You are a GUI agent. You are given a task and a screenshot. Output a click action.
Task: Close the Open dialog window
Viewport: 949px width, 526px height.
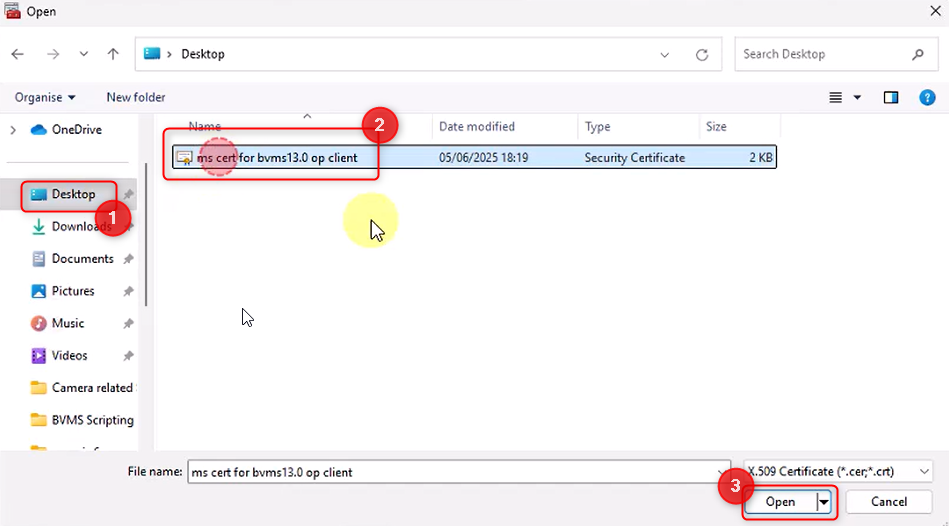coord(935,11)
